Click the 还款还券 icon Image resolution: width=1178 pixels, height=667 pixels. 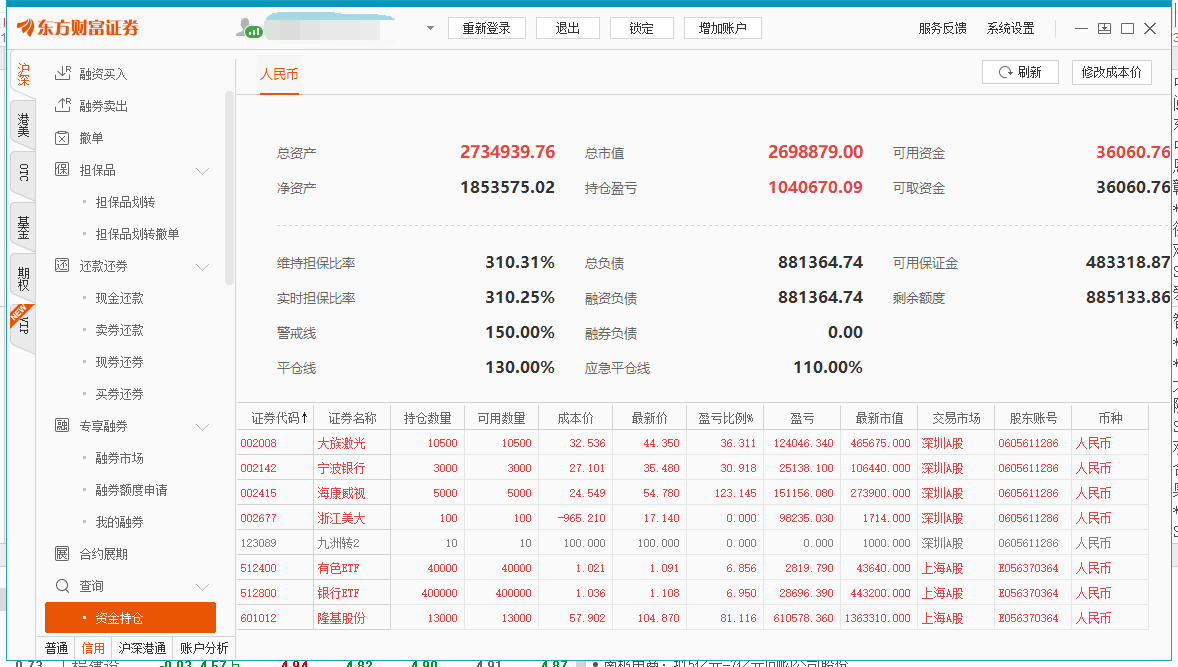pyautogui.click(x=62, y=265)
